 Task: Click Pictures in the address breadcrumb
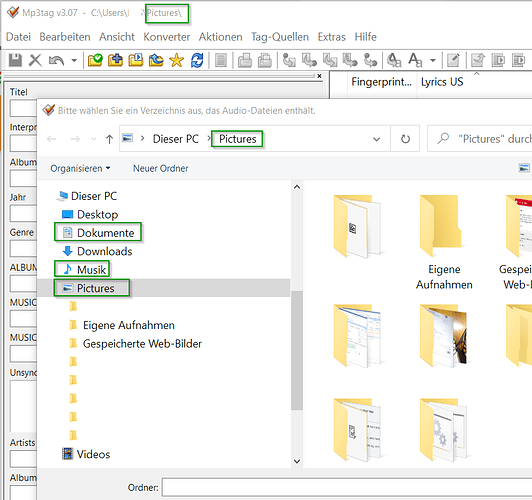238,139
